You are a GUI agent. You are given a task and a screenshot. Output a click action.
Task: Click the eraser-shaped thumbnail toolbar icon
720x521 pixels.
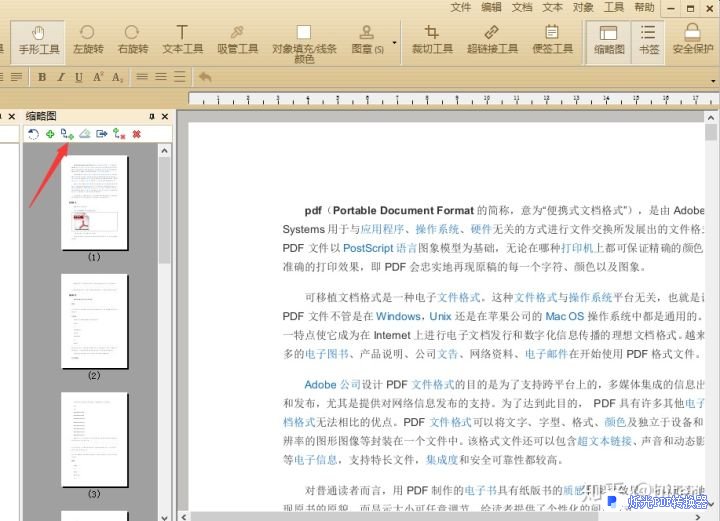click(x=84, y=134)
